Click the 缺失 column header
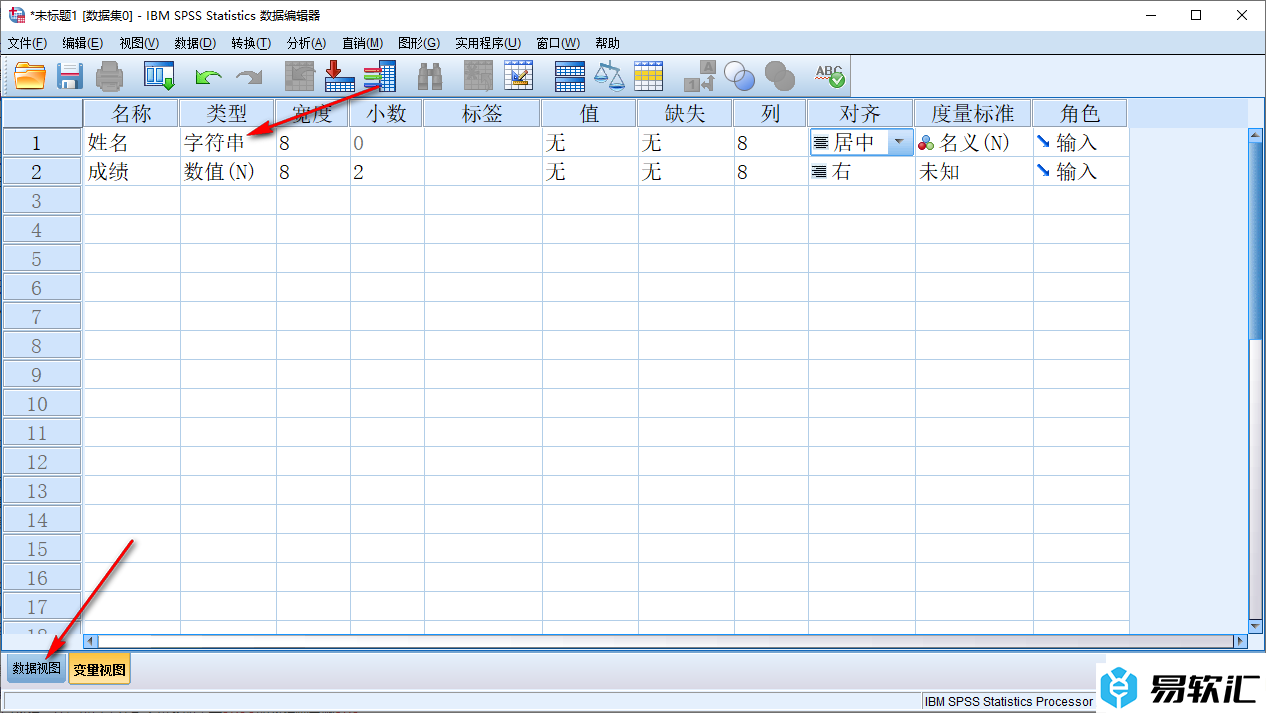This screenshot has height=713, width=1266. (x=685, y=113)
